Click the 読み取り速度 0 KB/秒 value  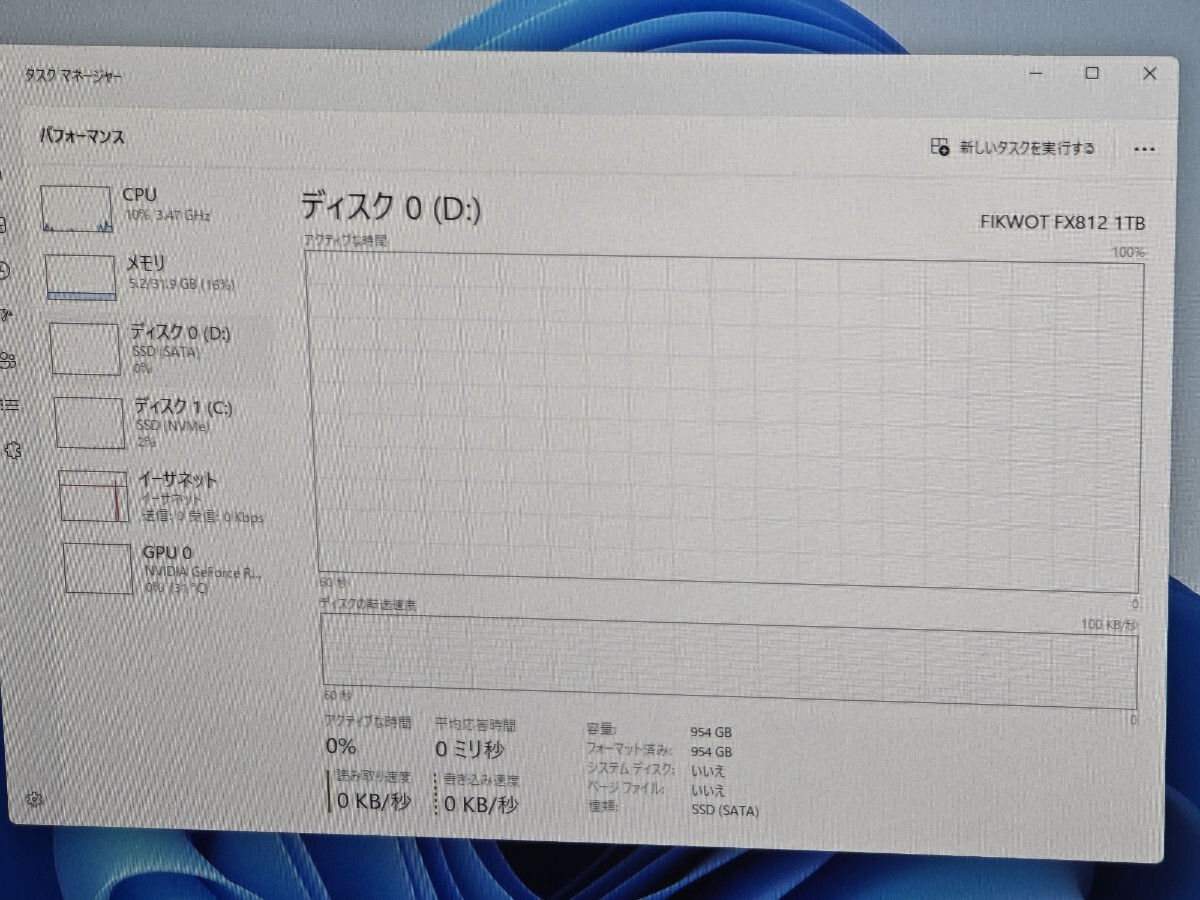pos(373,801)
